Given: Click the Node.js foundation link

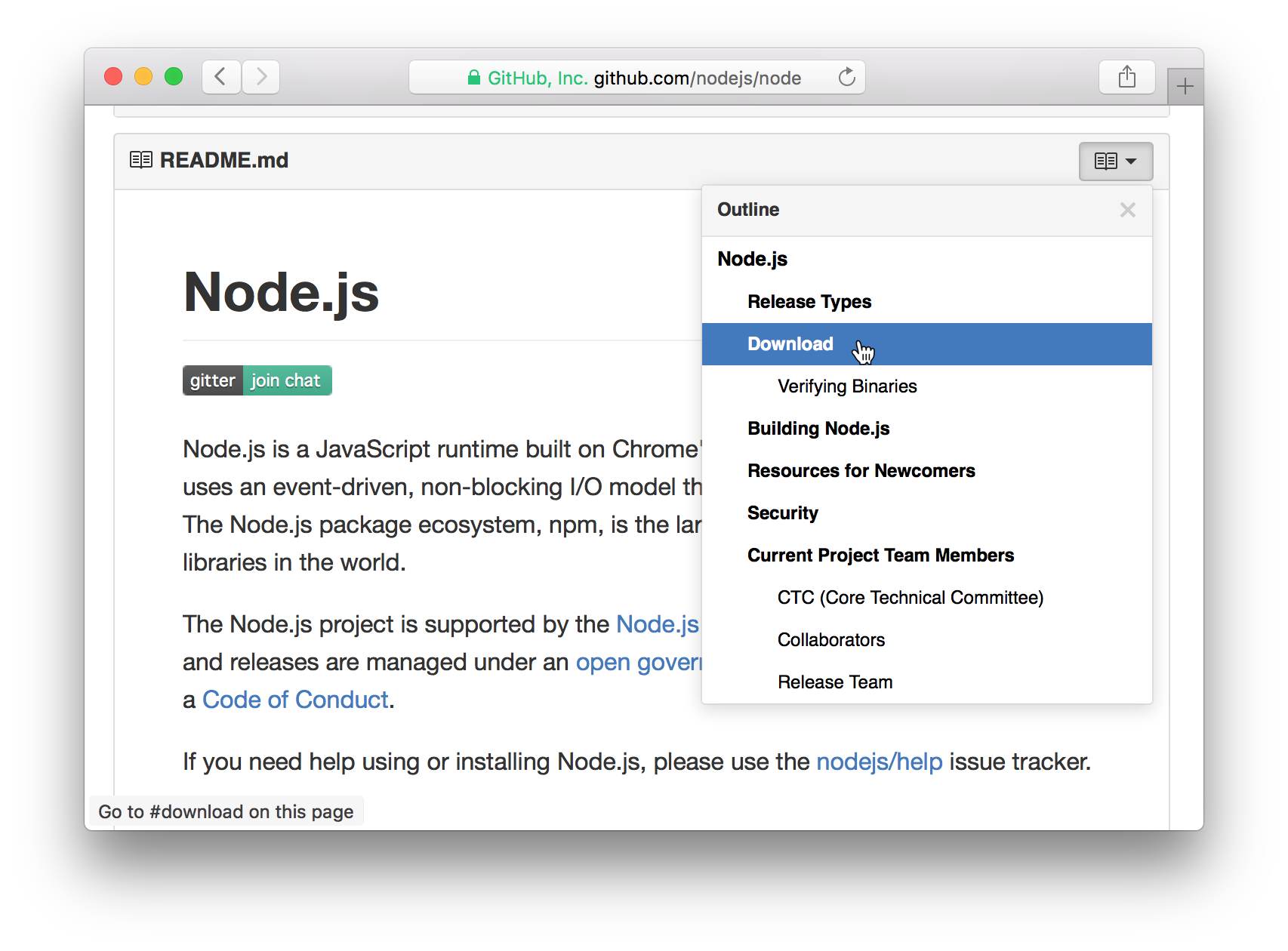Looking at the screenshot, I should [658, 624].
